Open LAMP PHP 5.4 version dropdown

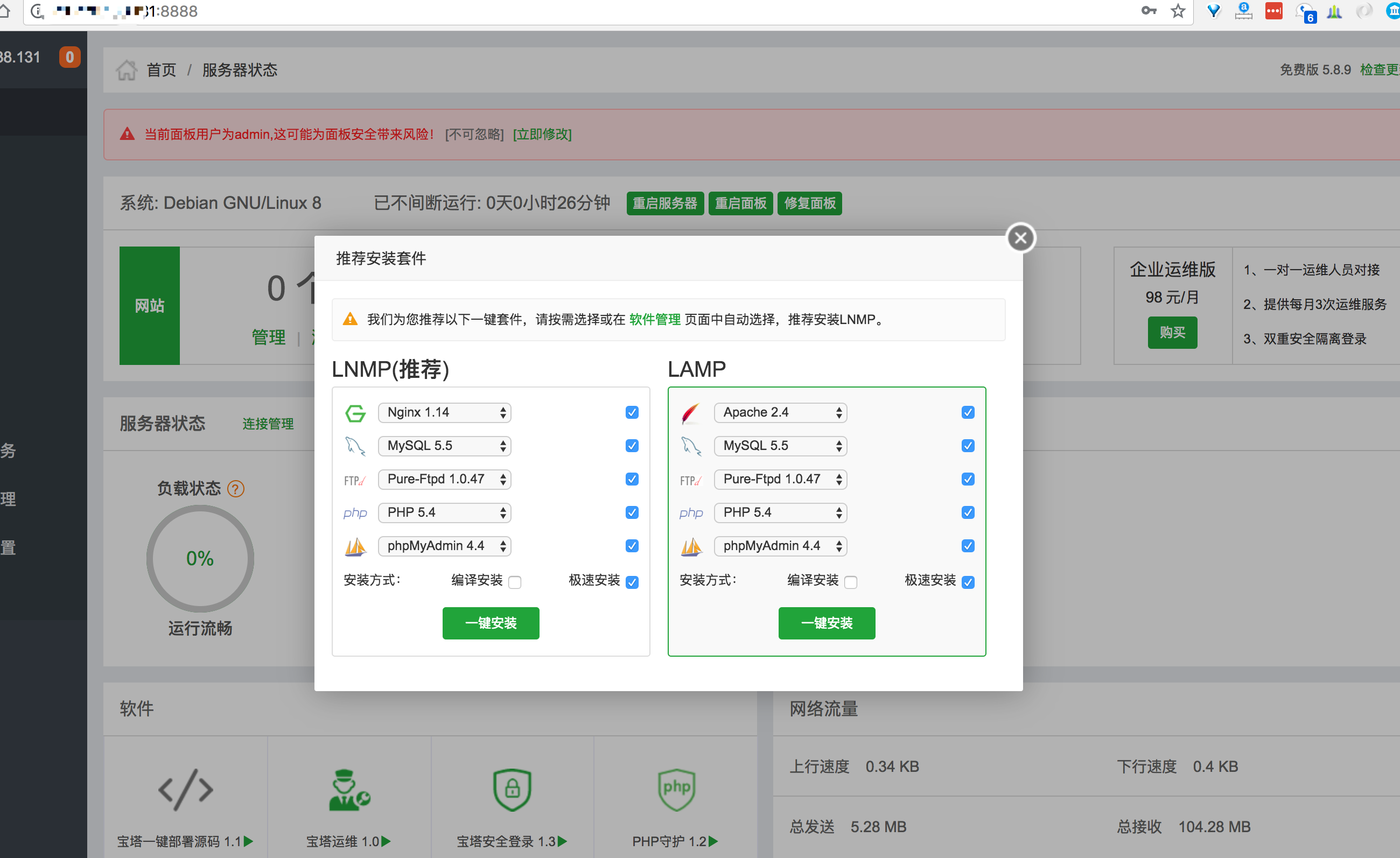tap(780, 513)
